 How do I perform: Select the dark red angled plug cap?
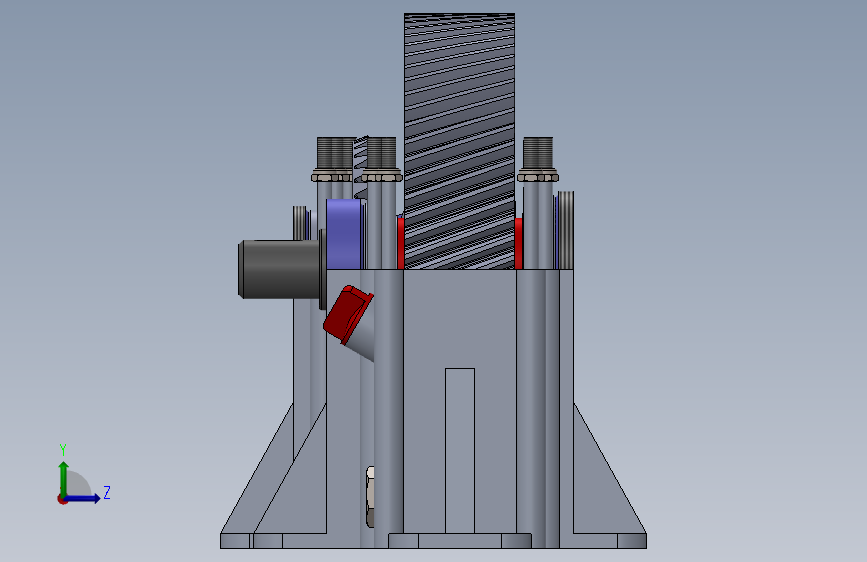pos(348,313)
